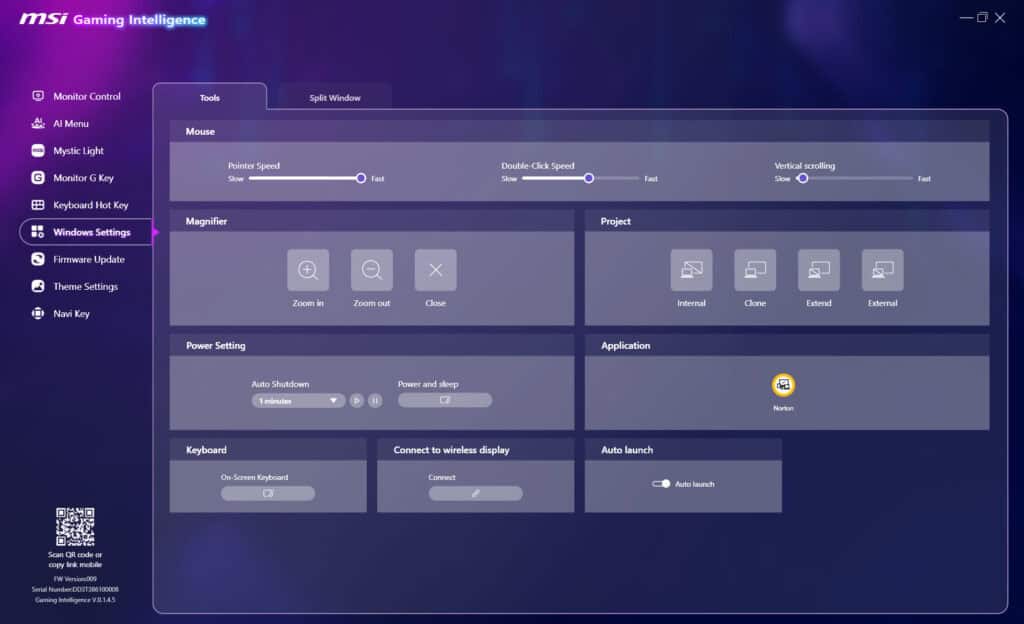The width and height of the screenshot is (1024, 624).
Task: Switch to the Split Window tab
Action: tap(335, 98)
